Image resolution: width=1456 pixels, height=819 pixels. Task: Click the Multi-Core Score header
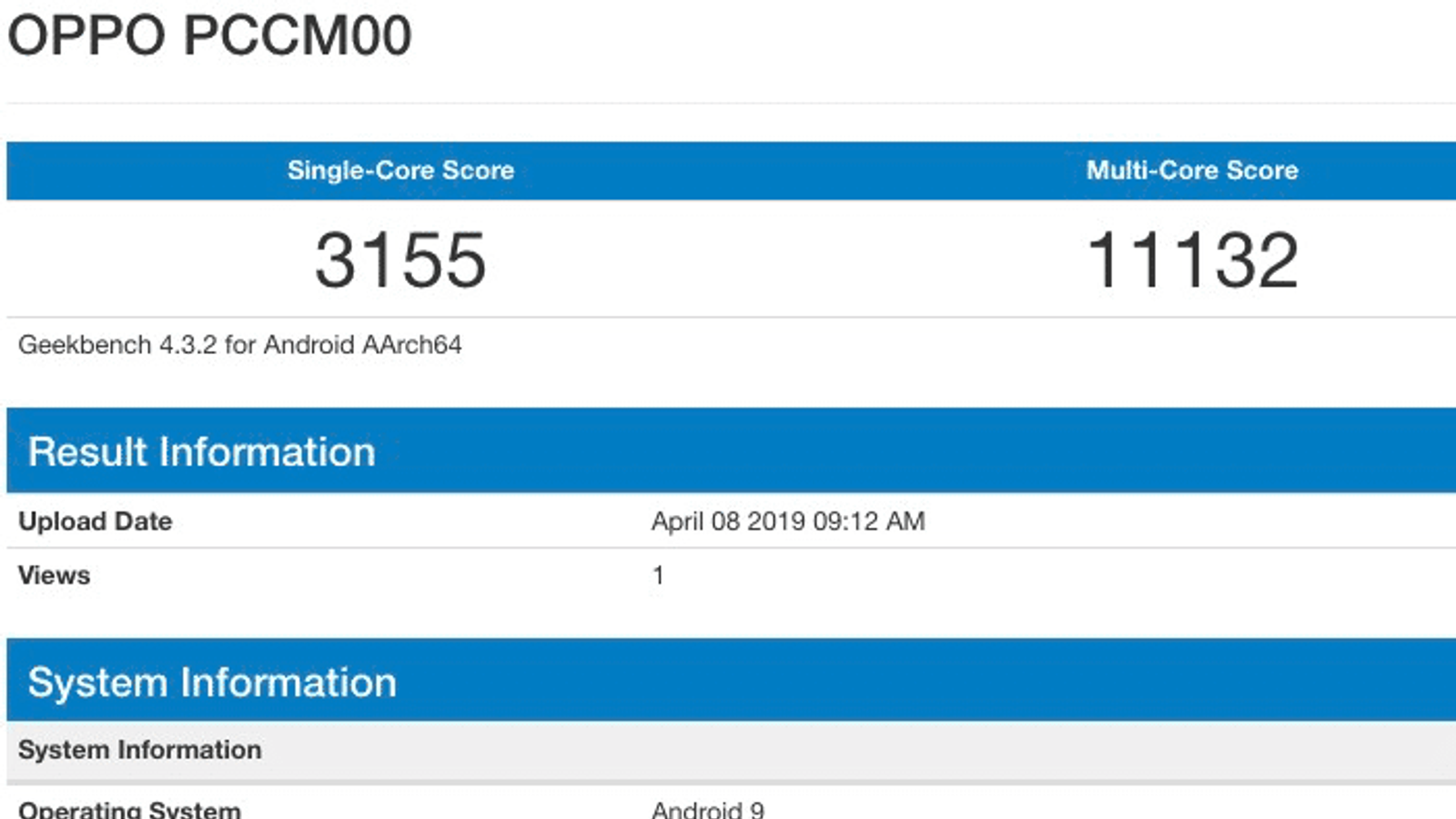point(1192,170)
